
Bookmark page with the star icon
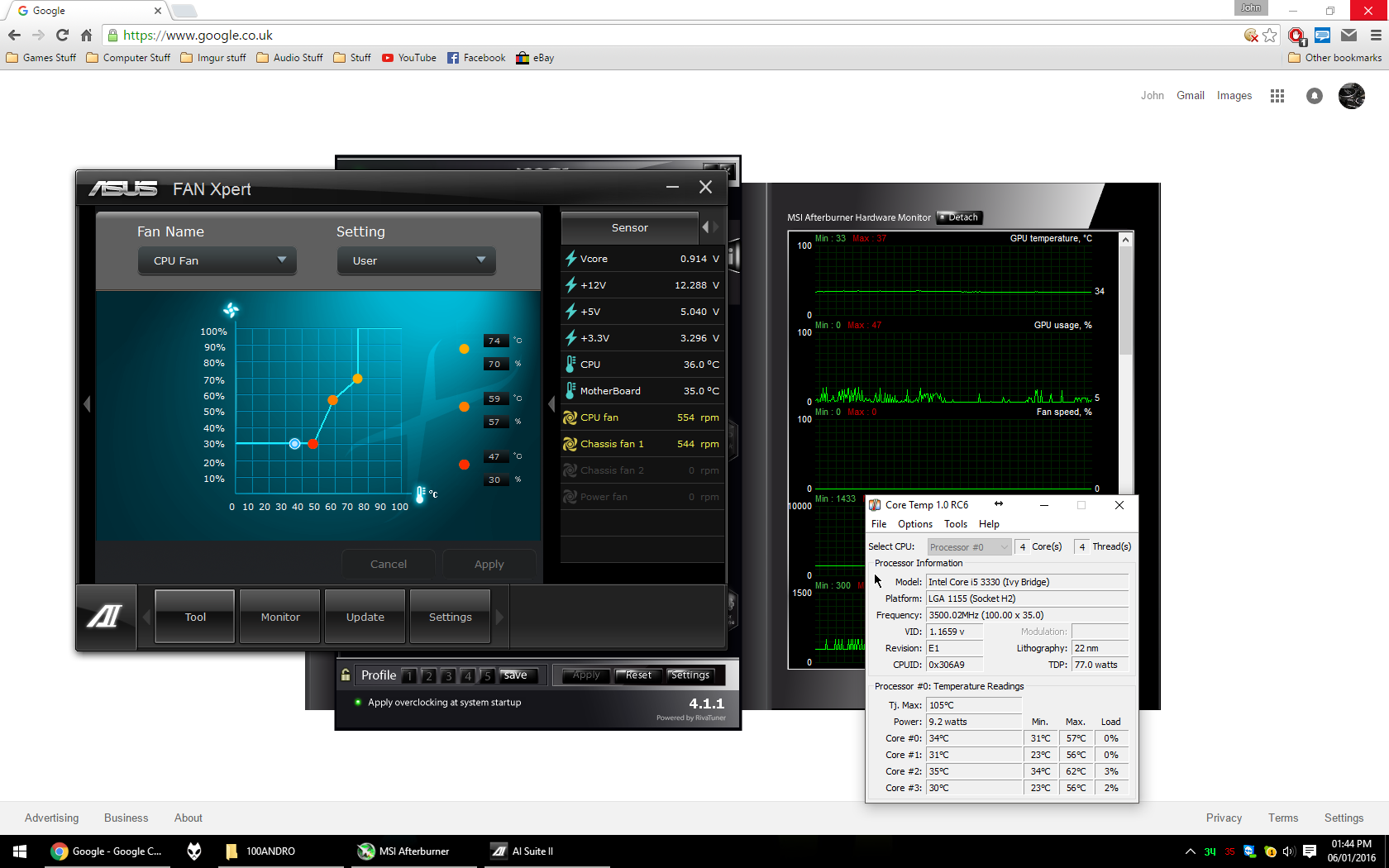pyautogui.click(x=1270, y=35)
